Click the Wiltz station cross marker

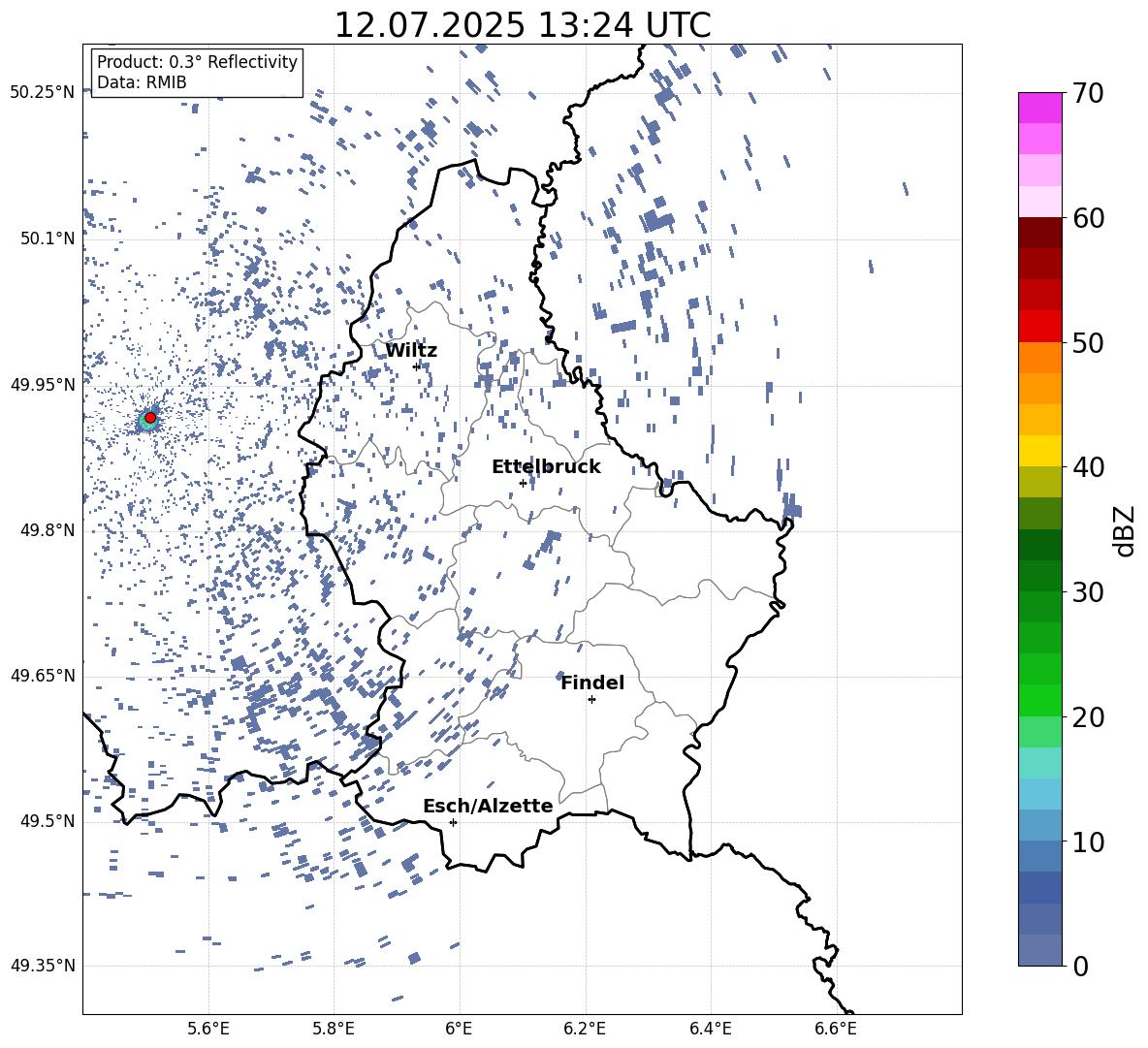(x=417, y=366)
